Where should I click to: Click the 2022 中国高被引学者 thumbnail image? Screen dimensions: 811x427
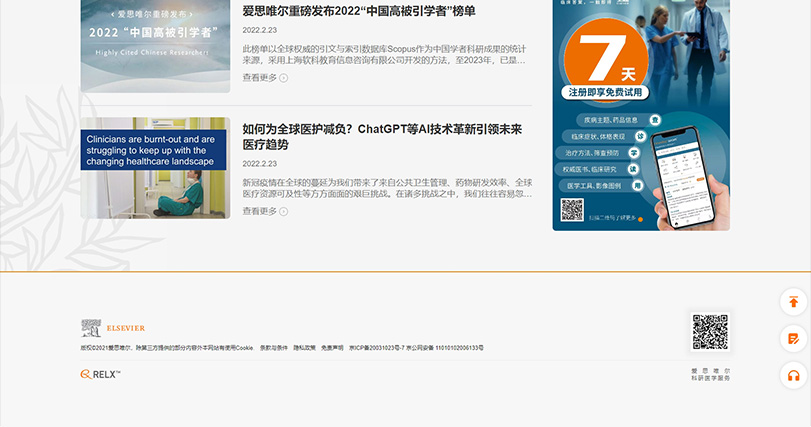155,45
